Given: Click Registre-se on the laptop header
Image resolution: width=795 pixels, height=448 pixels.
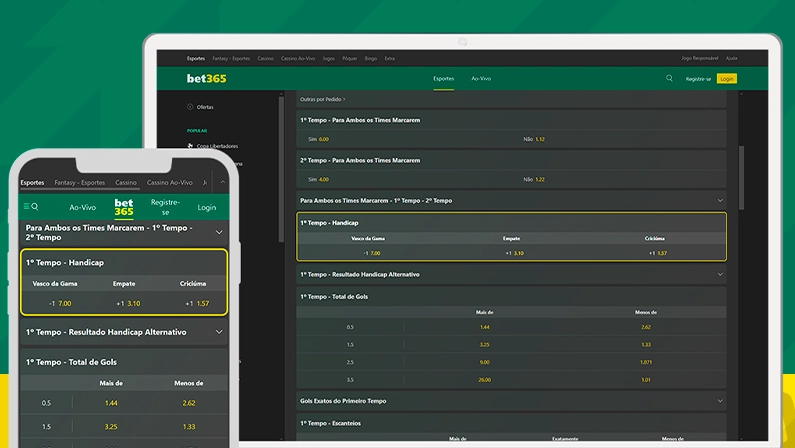Looking at the screenshot, I should coord(698,79).
